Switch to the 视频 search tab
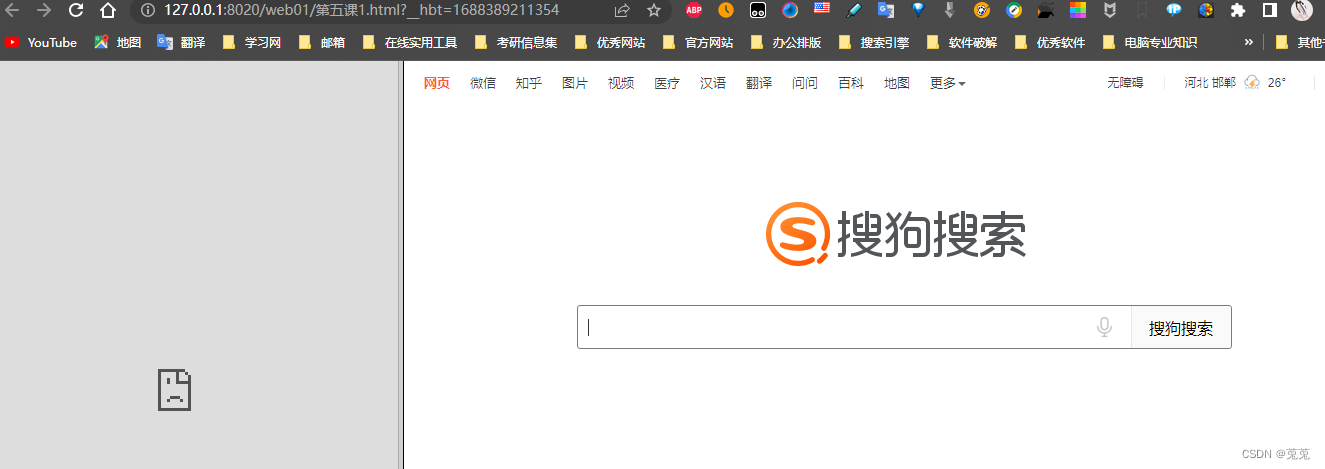Viewport: 1325px width, 469px height. tap(621, 83)
